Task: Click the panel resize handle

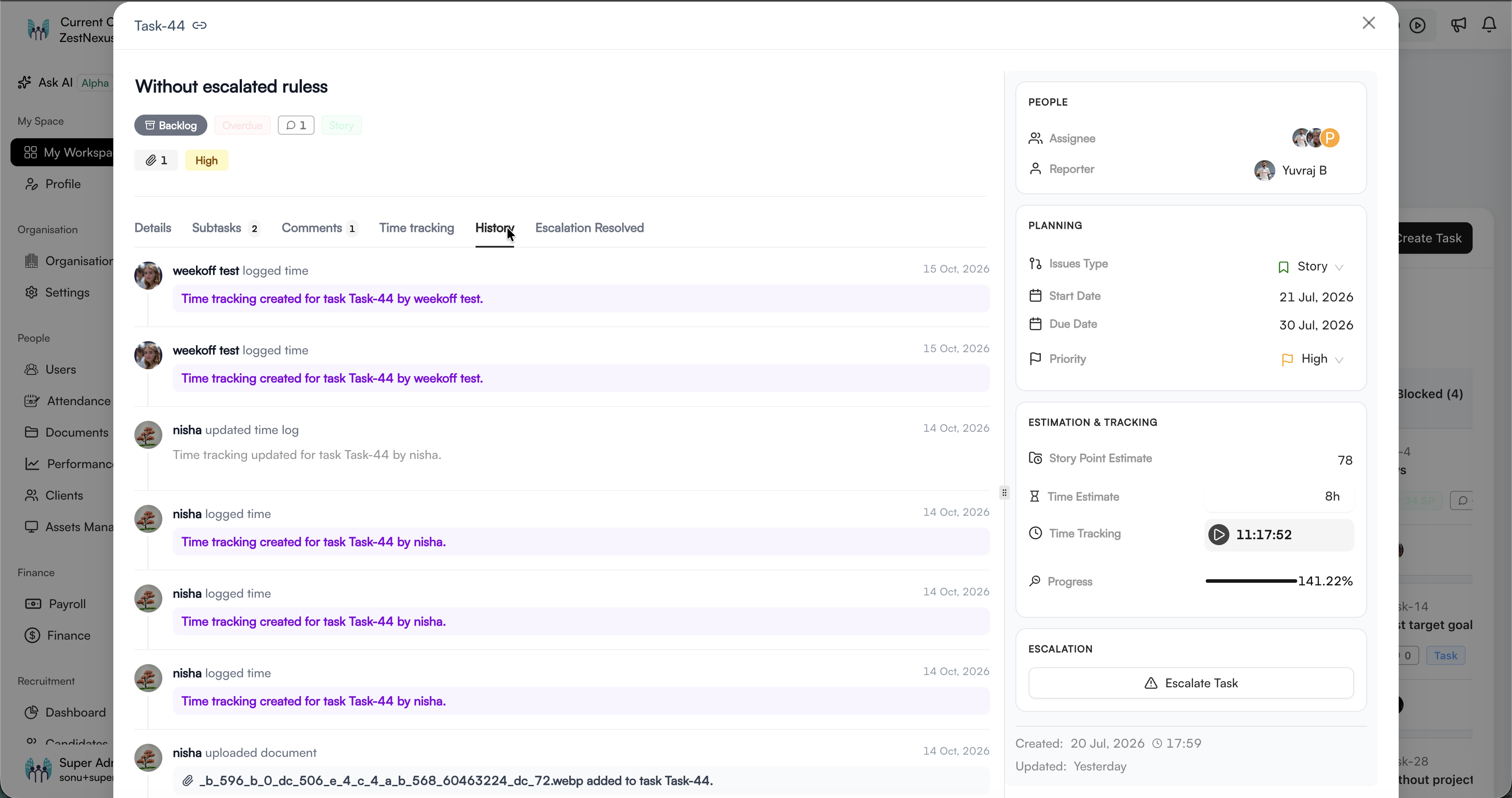Action: coord(1004,493)
